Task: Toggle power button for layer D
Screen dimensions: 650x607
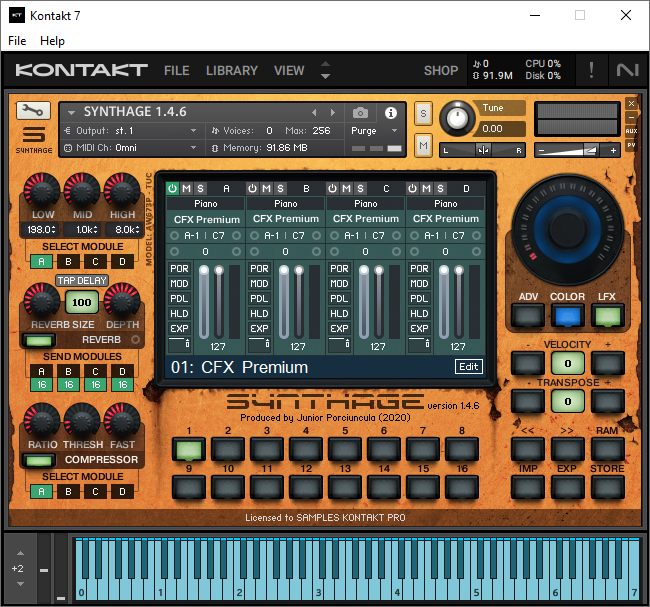Action: tap(412, 189)
